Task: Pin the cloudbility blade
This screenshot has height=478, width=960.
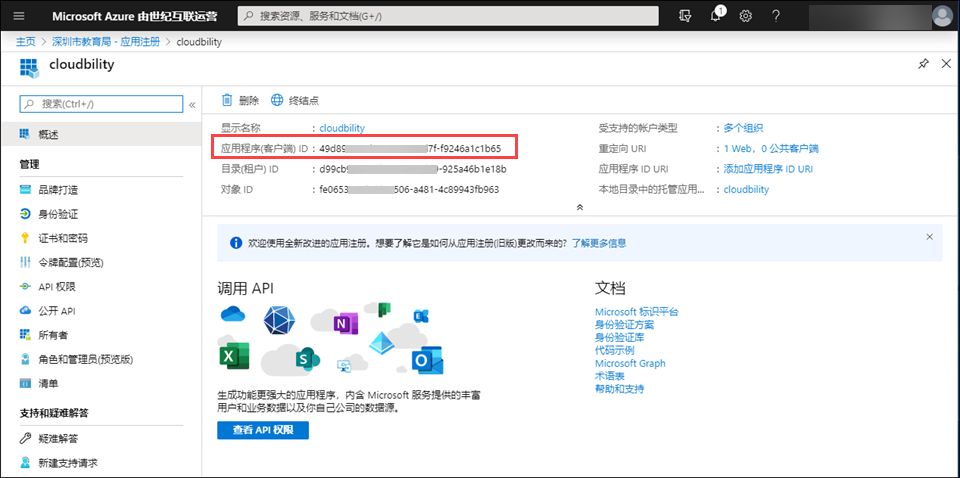Action: tap(923, 64)
